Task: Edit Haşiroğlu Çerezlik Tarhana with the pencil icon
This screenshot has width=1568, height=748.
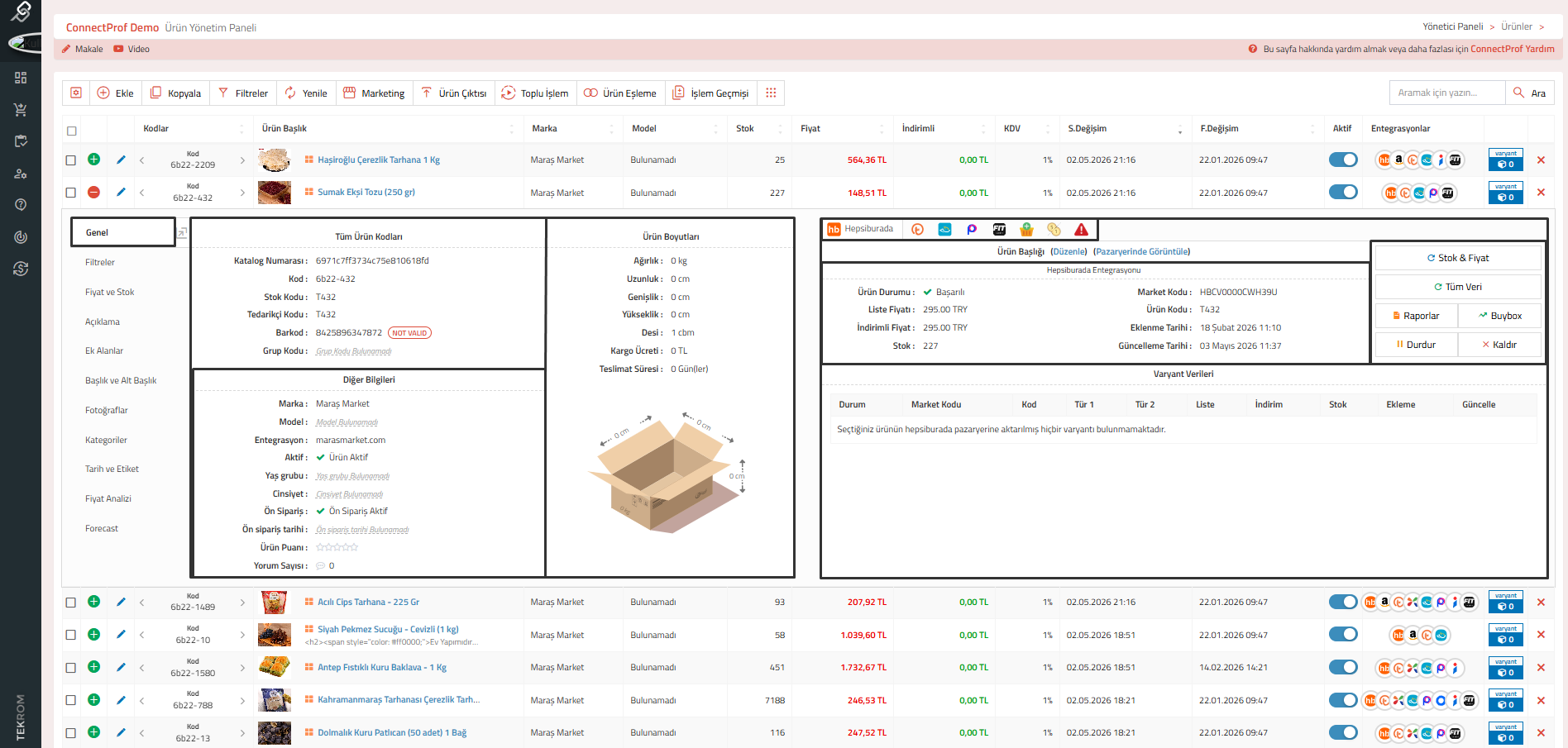Action: (x=121, y=160)
